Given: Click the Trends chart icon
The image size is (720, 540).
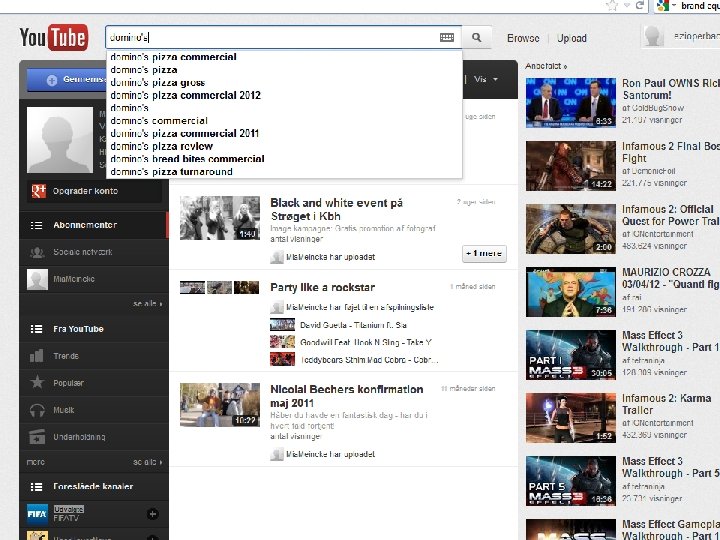Looking at the screenshot, I should 37,356.
